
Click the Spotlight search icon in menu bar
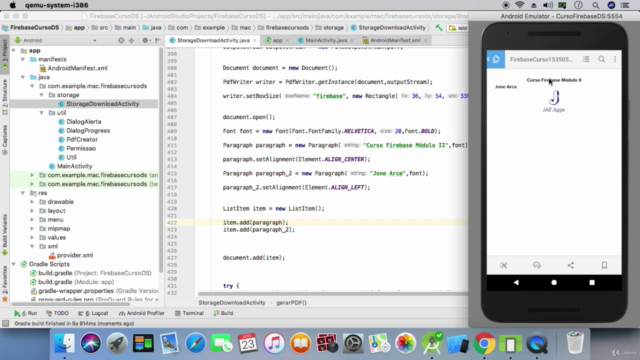596,5
